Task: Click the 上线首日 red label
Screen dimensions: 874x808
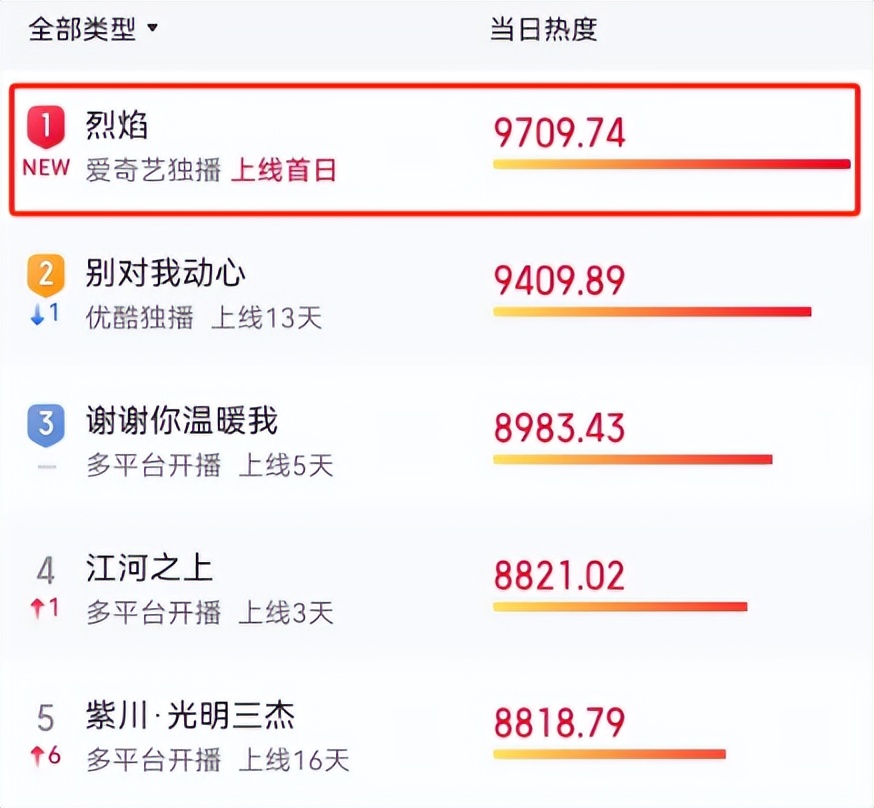Action: pyautogui.click(x=284, y=170)
